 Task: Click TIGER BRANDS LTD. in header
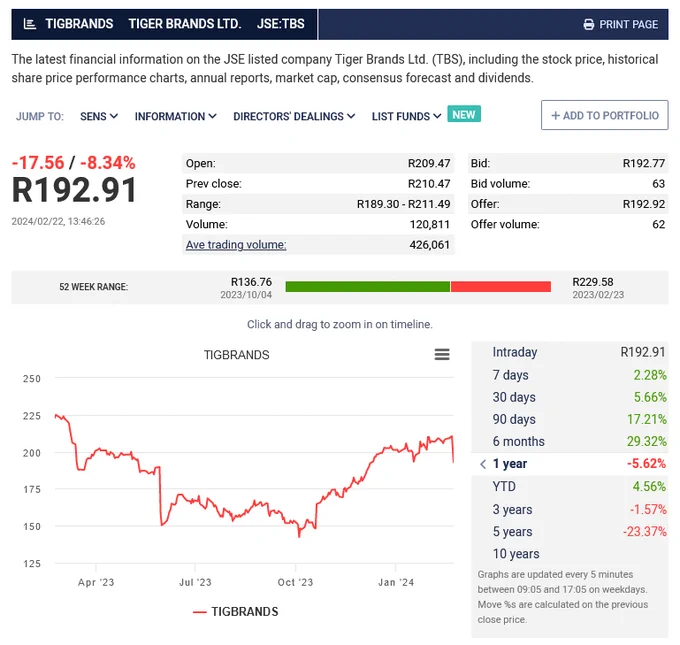[185, 23]
